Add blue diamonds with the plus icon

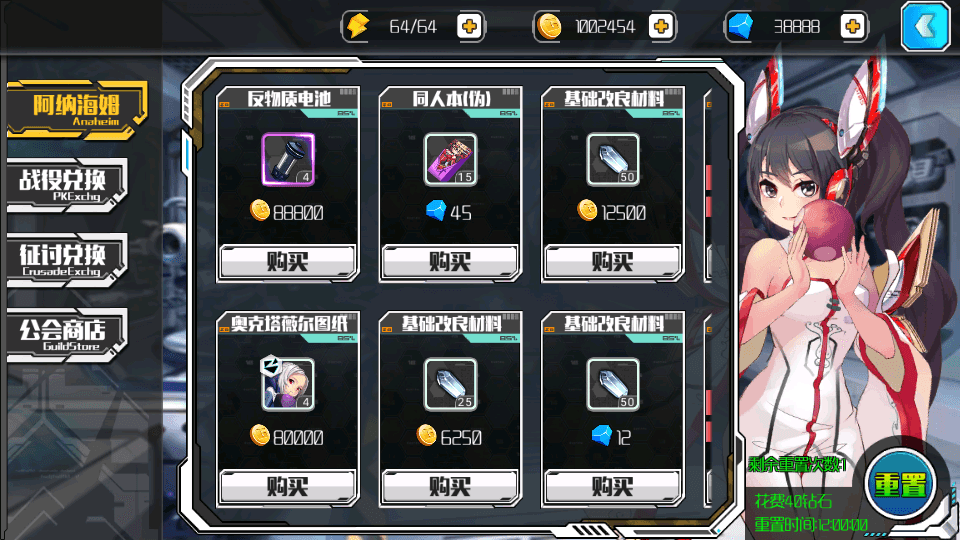coord(853,26)
